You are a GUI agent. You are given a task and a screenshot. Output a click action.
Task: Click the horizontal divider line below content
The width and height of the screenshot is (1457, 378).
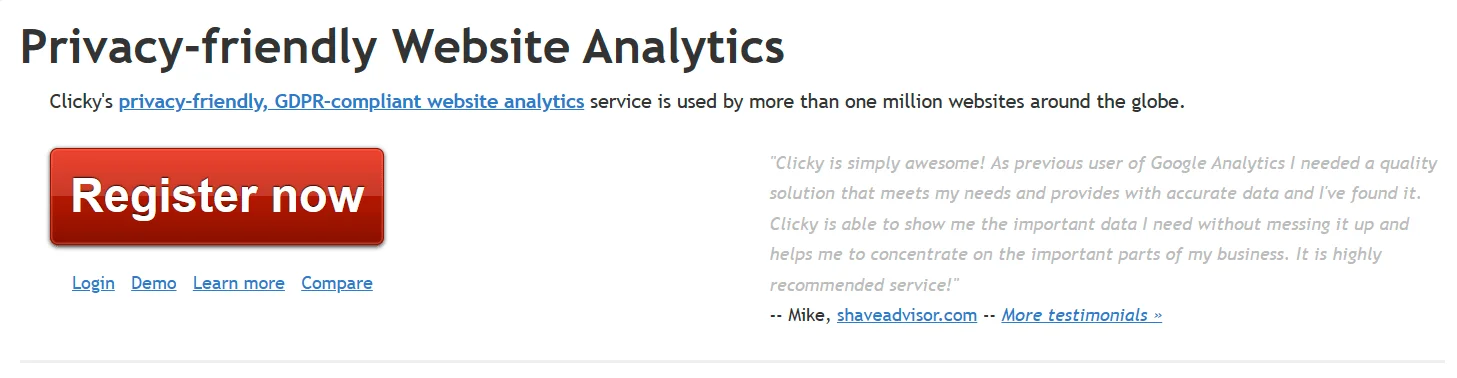click(732, 361)
